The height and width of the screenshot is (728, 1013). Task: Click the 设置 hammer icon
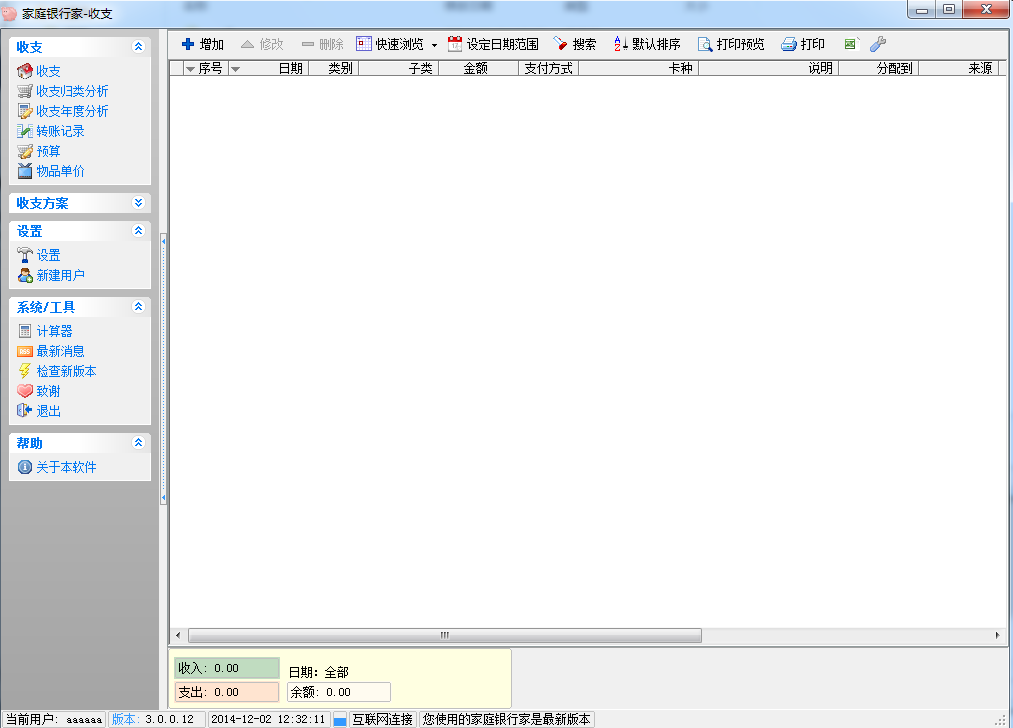coord(25,255)
